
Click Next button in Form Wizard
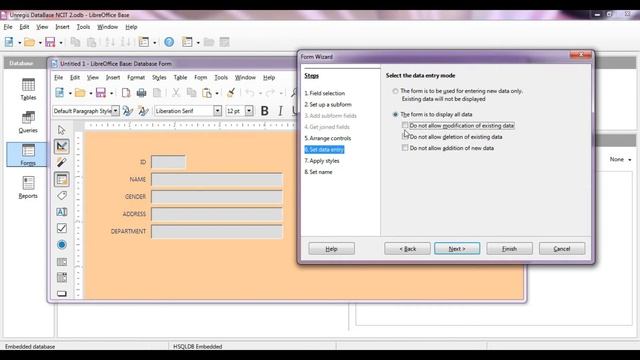(x=457, y=249)
